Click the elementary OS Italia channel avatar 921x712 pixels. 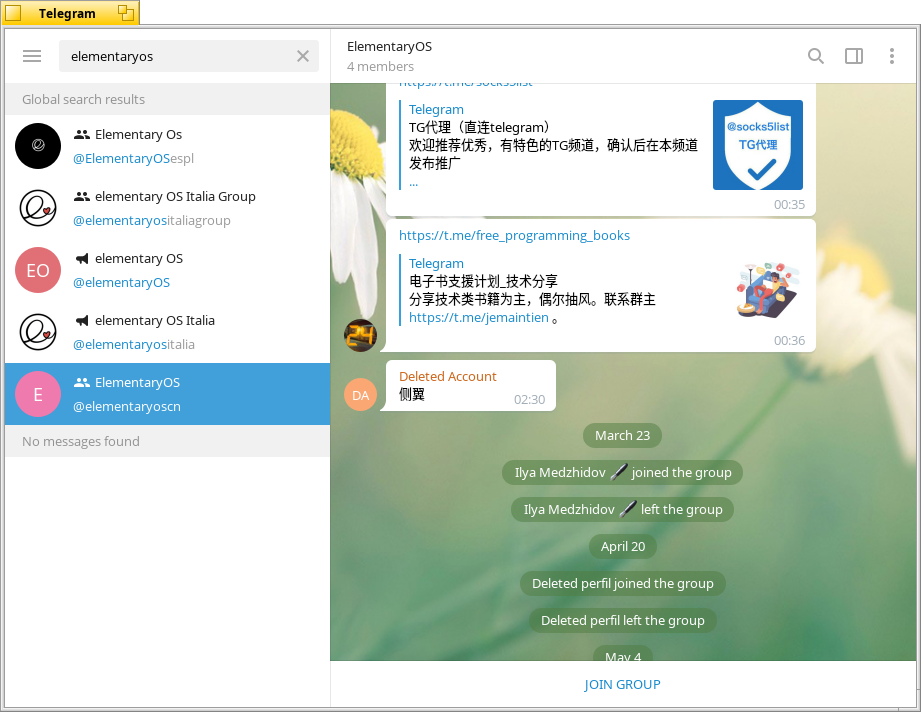pos(38,332)
